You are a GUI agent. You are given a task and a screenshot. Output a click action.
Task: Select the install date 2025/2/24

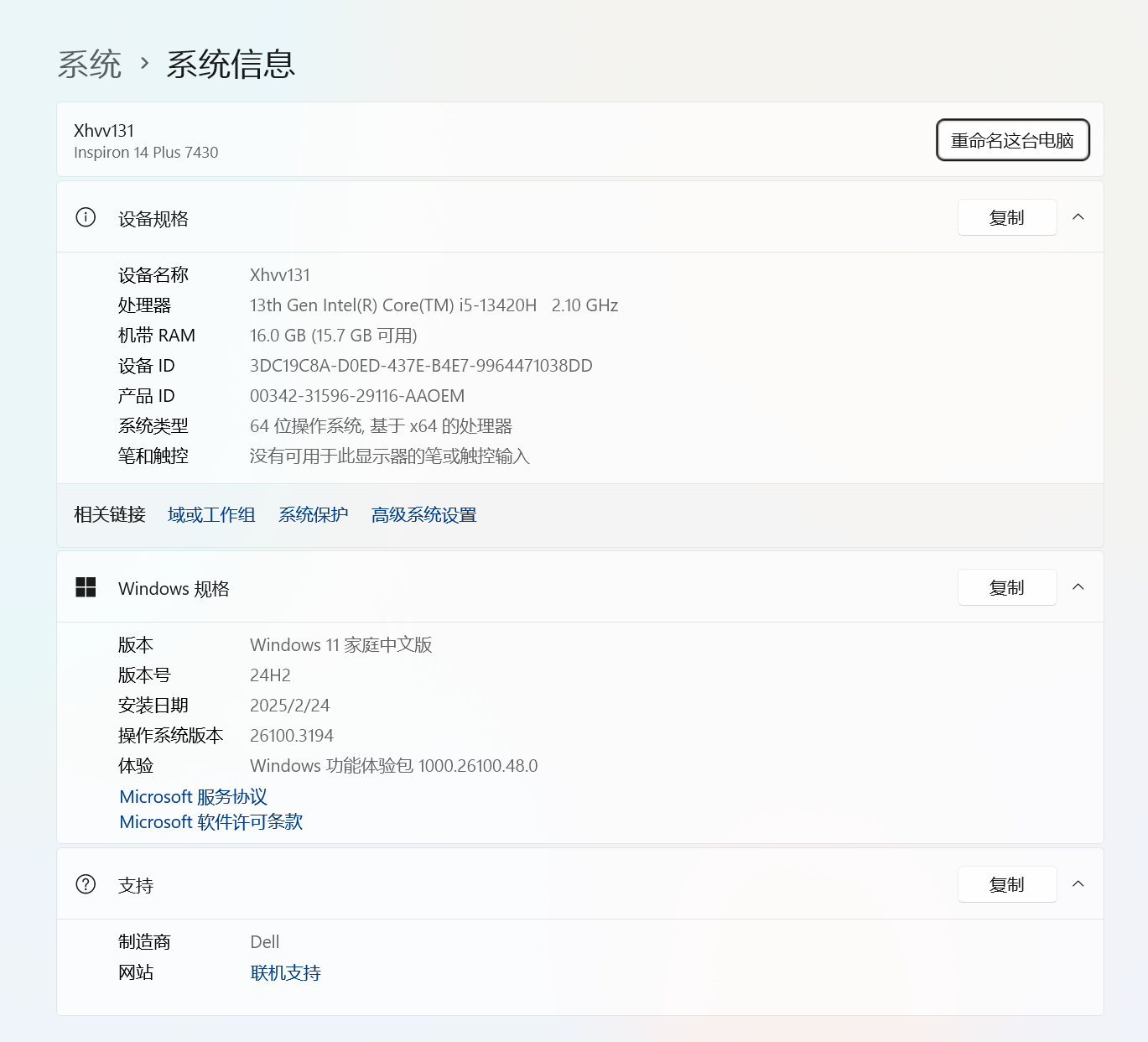click(x=290, y=706)
